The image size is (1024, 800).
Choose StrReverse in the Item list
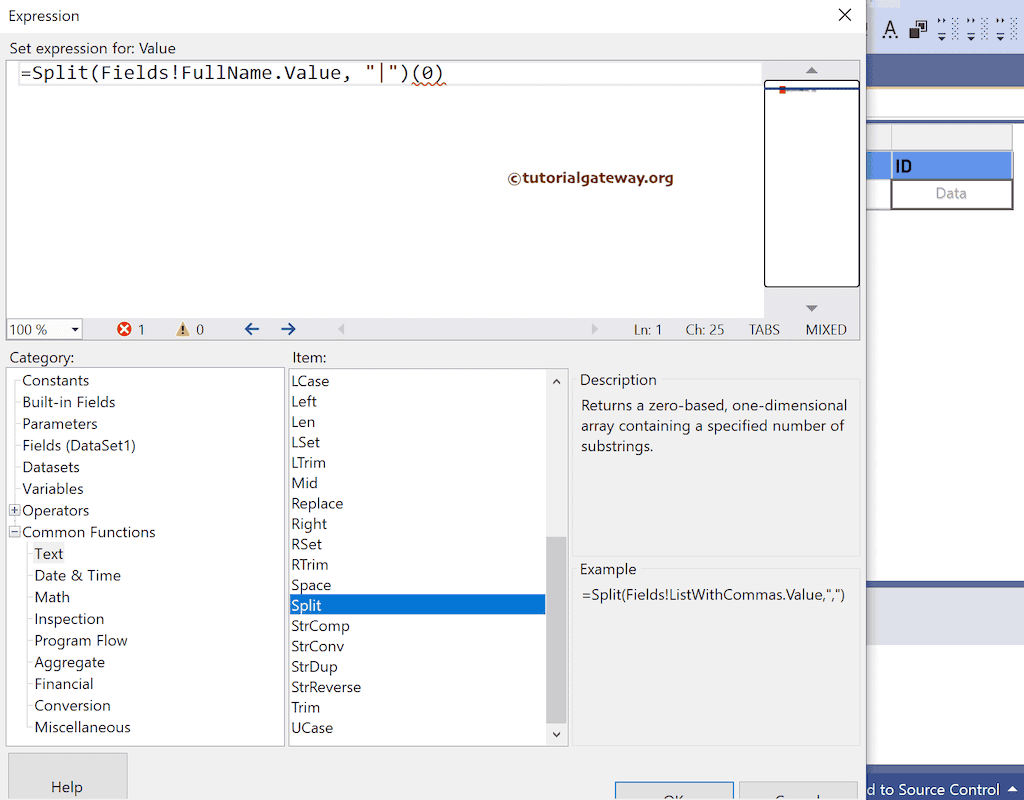(x=326, y=687)
